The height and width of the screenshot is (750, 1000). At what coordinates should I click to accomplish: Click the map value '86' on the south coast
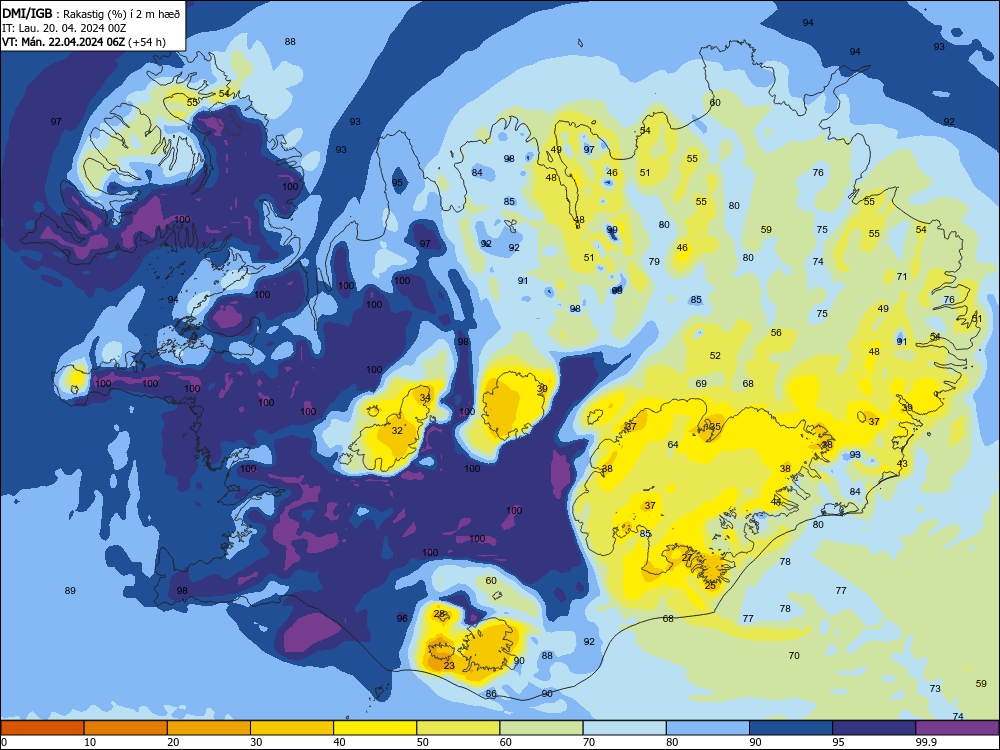pyautogui.click(x=490, y=694)
